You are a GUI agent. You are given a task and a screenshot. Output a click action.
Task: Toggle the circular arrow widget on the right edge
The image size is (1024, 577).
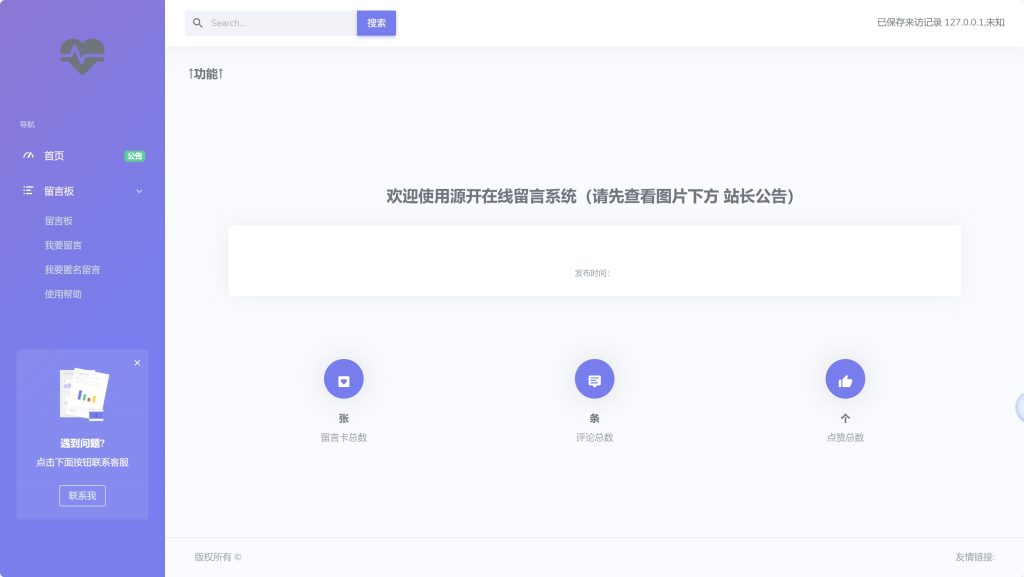tap(1019, 407)
